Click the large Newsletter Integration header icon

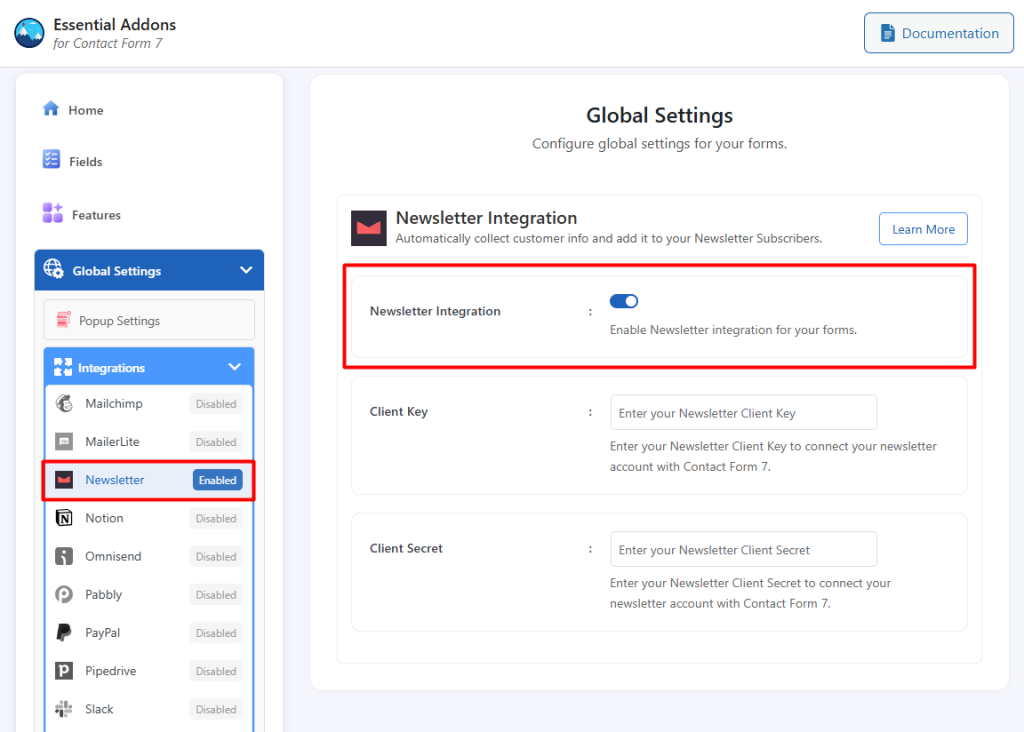pos(369,228)
